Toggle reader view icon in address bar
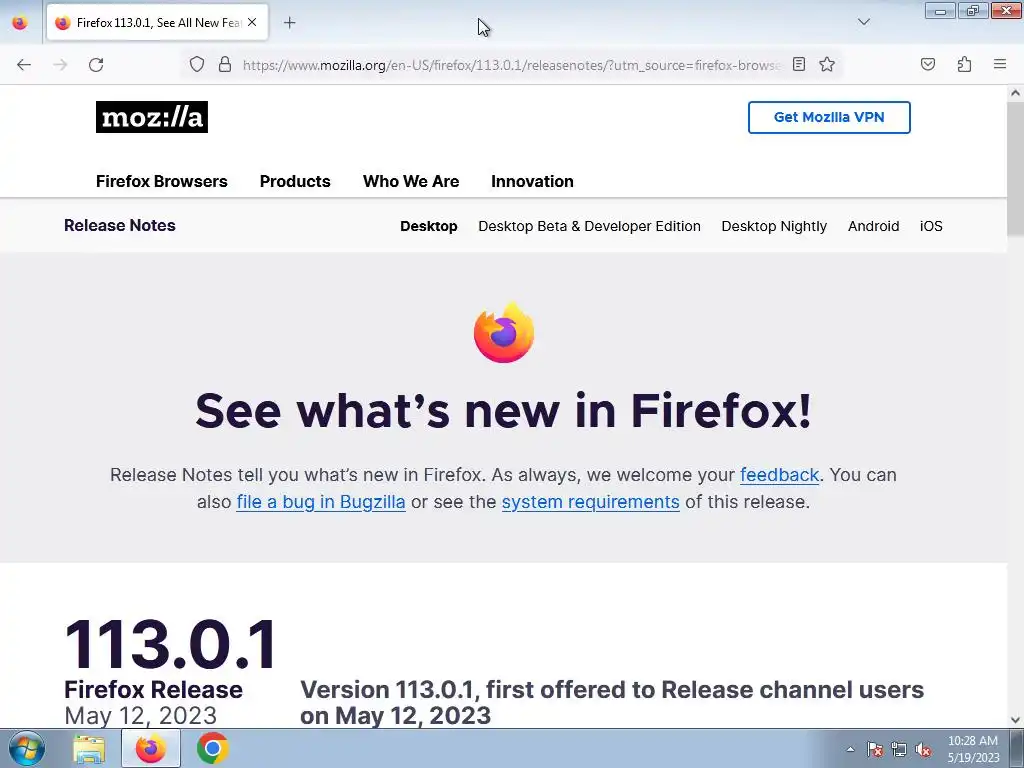The height and width of the screenshot is (768, 1024). pos(799,64)
